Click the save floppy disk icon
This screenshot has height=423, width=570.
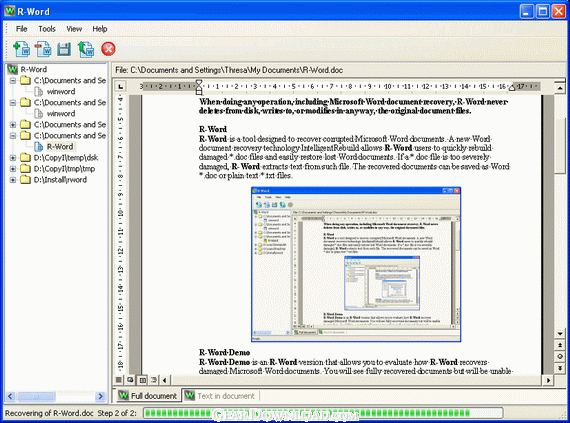pos(64,49)
